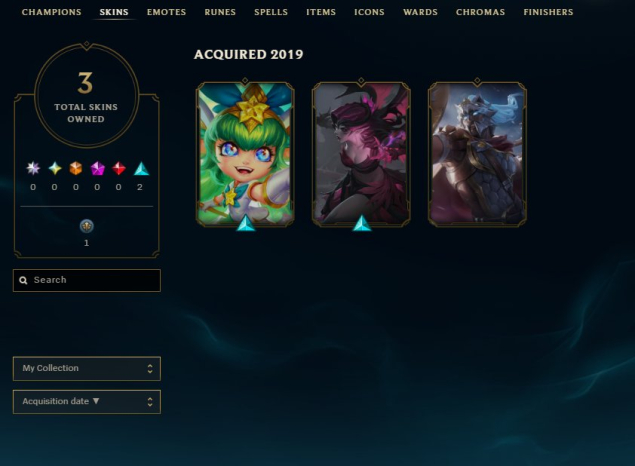Select the green-haired Star Guardian skin card

tap(245, 154)
